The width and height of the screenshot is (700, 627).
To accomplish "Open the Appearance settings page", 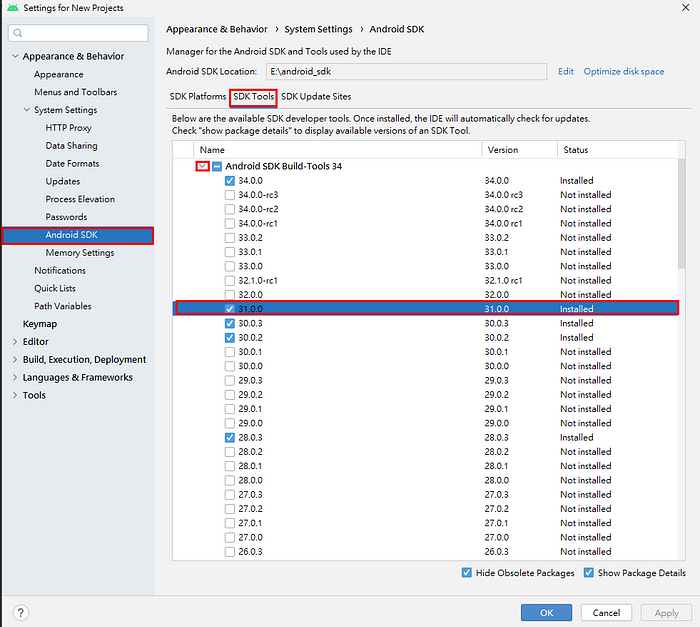I will pos(58,74).
